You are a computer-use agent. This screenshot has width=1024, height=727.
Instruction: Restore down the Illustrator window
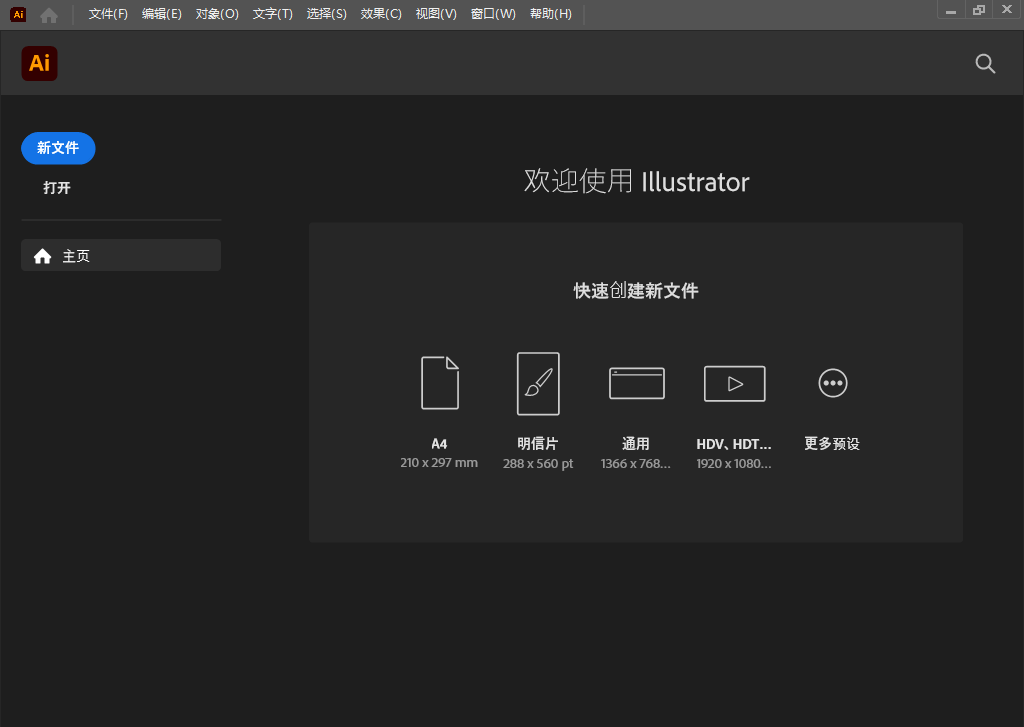979,10
